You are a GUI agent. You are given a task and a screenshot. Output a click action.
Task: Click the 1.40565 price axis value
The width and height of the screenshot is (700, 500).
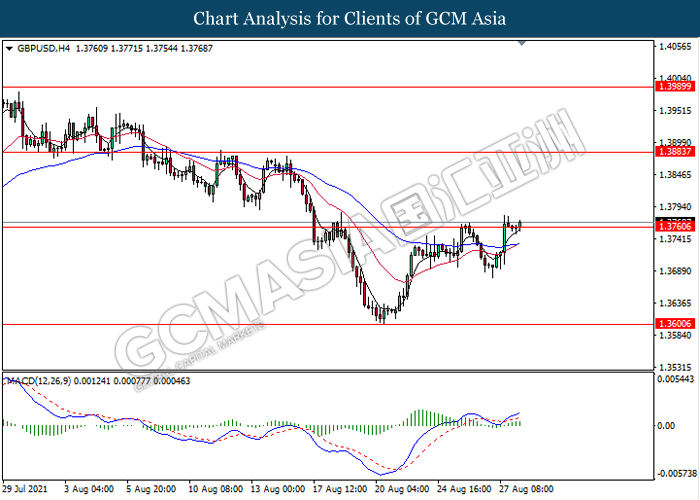pyautogui.click(x=673, y=47)
